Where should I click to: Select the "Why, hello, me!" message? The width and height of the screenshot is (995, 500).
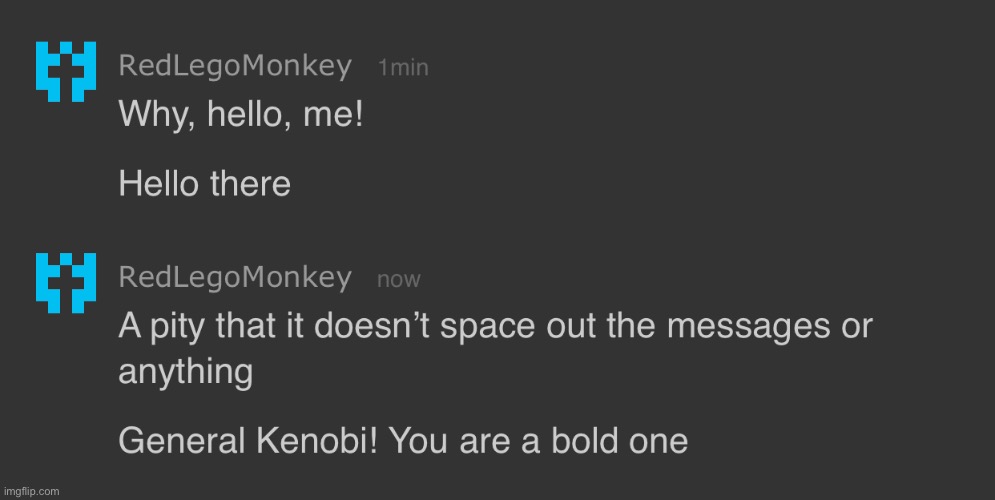tap(241, 115)
